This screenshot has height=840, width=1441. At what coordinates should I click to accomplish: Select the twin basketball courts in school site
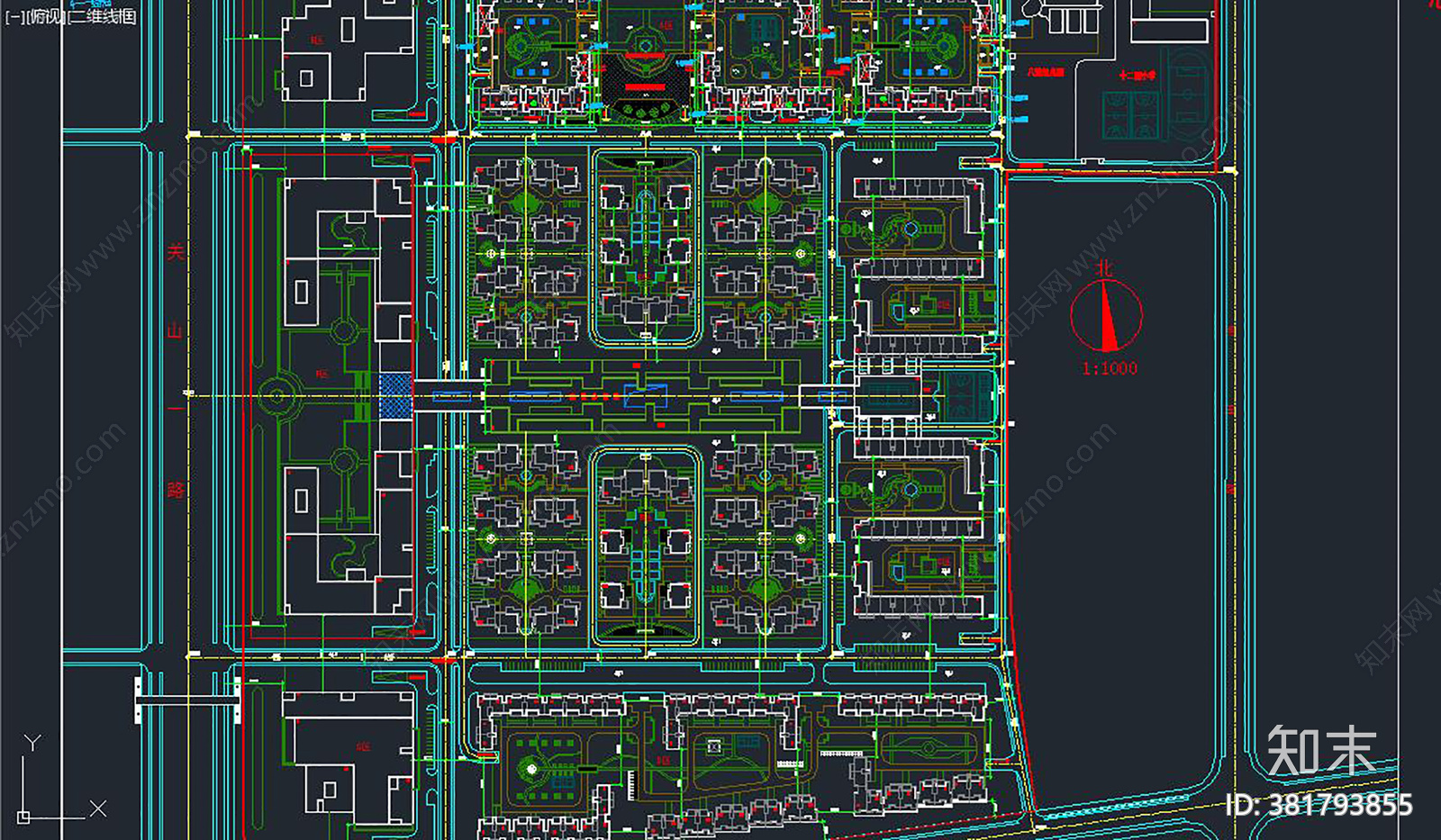point(1132,115)
